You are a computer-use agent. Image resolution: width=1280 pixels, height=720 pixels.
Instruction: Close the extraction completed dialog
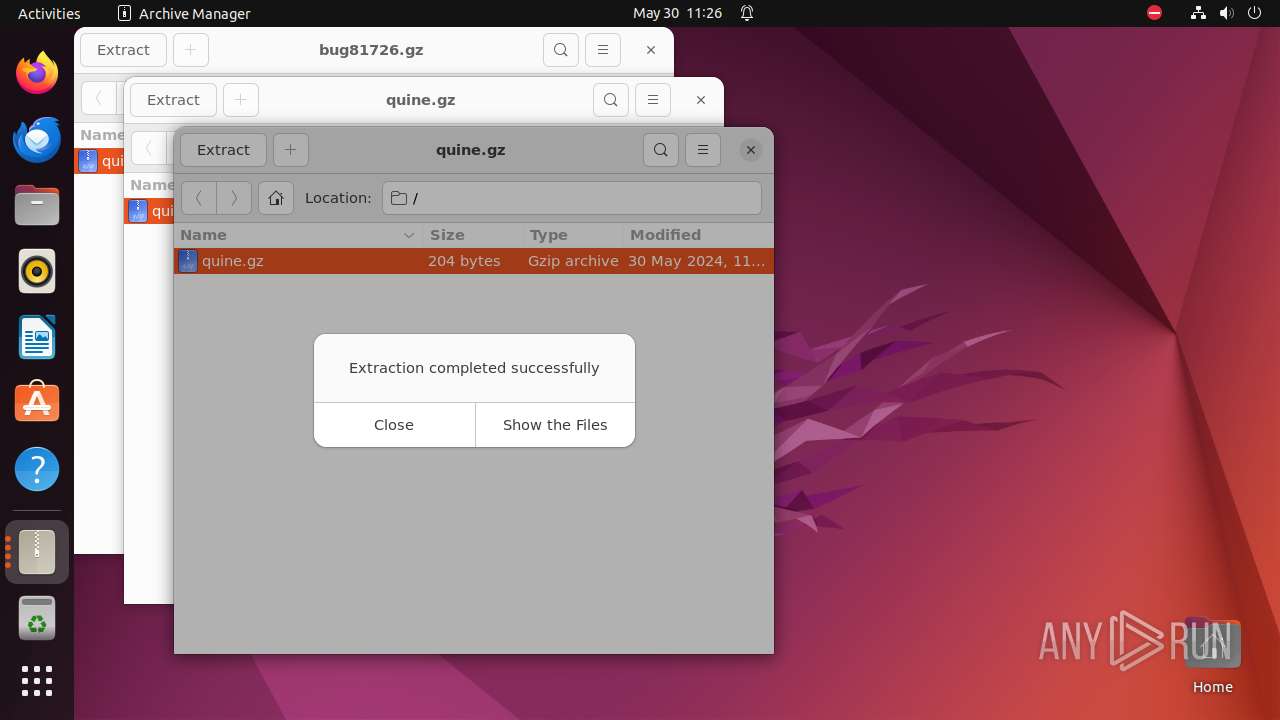pos(394,425)
